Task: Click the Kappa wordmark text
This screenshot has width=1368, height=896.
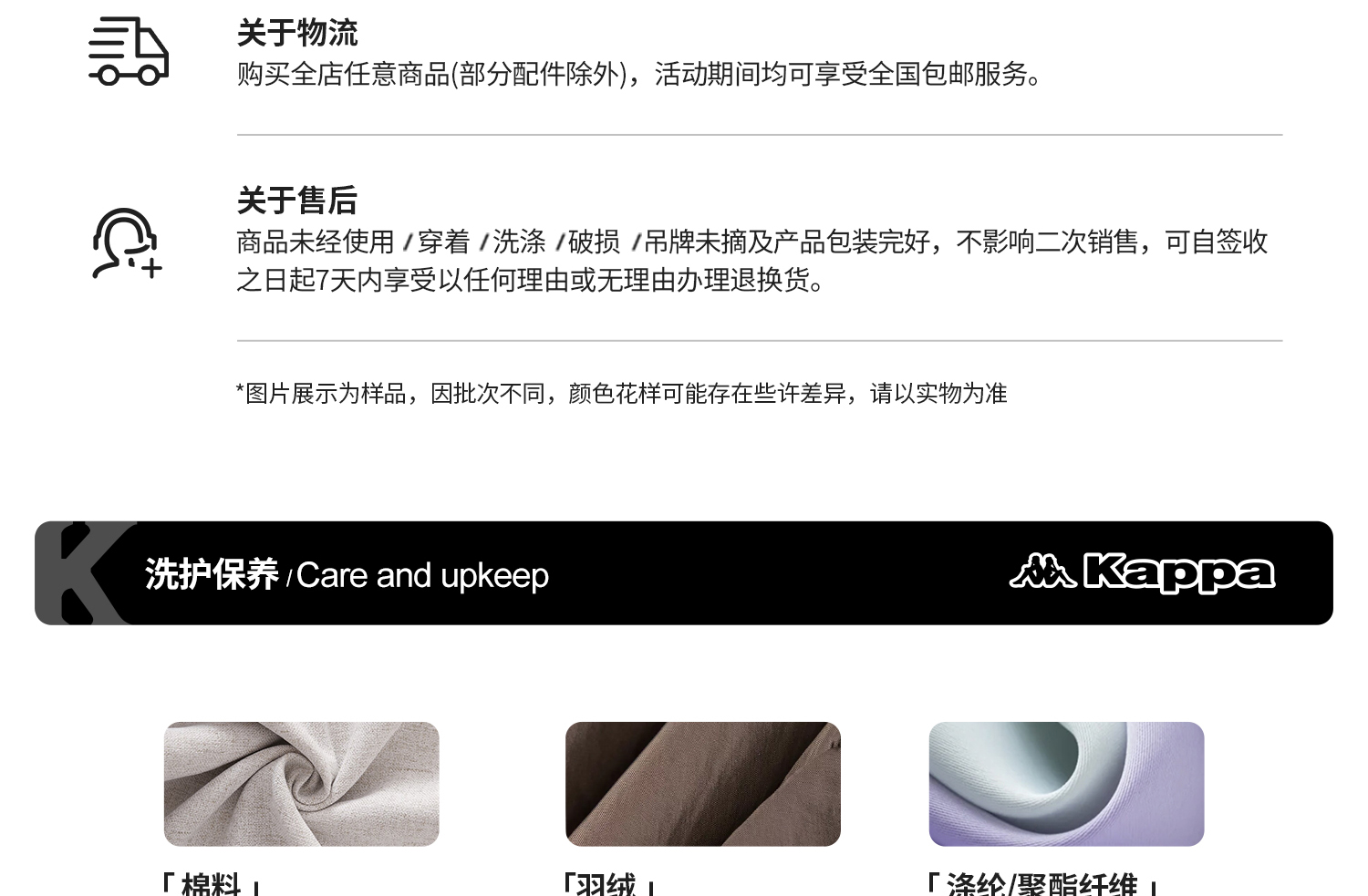Action: coord(1179,573)
